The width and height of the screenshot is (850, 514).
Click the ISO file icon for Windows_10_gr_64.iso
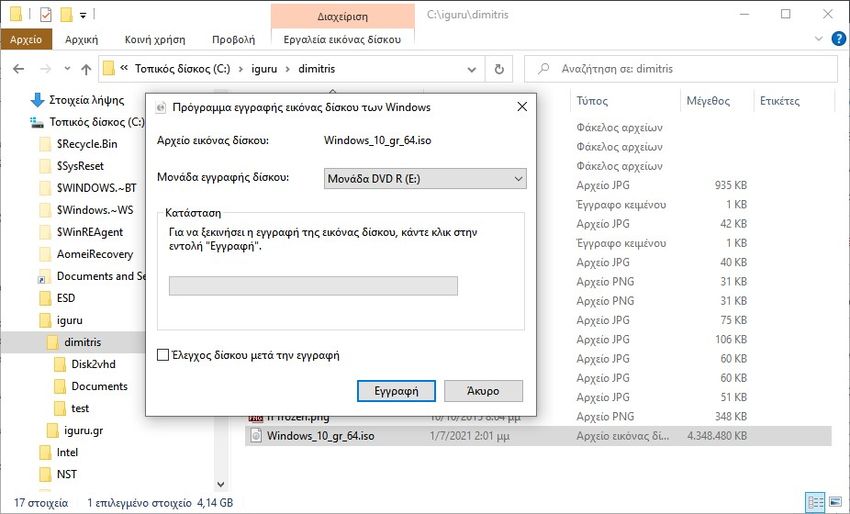256,435
